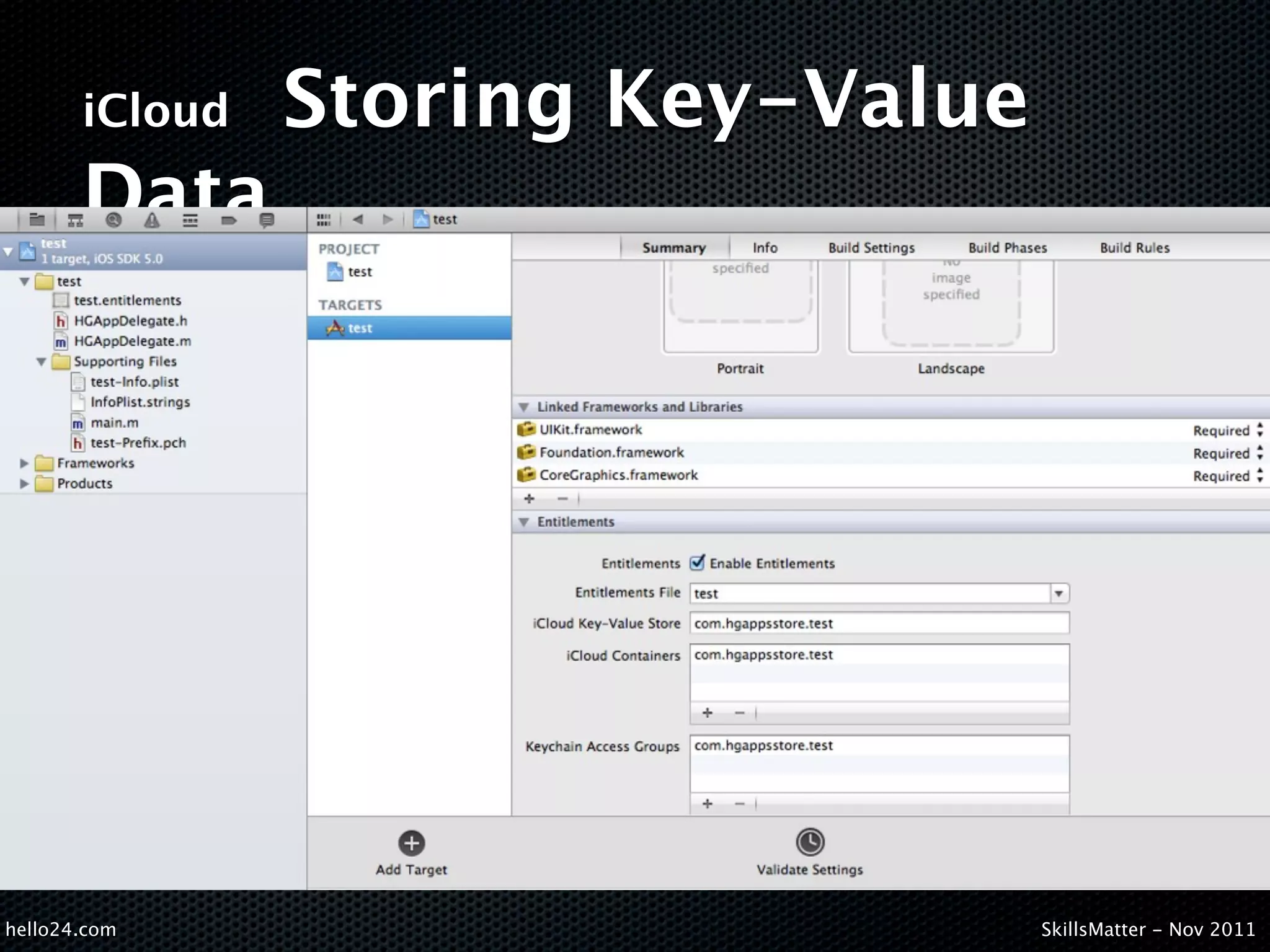Add a linked framework with plus
Viewport: 1270px width, 952px height.
tap(530, 498)
